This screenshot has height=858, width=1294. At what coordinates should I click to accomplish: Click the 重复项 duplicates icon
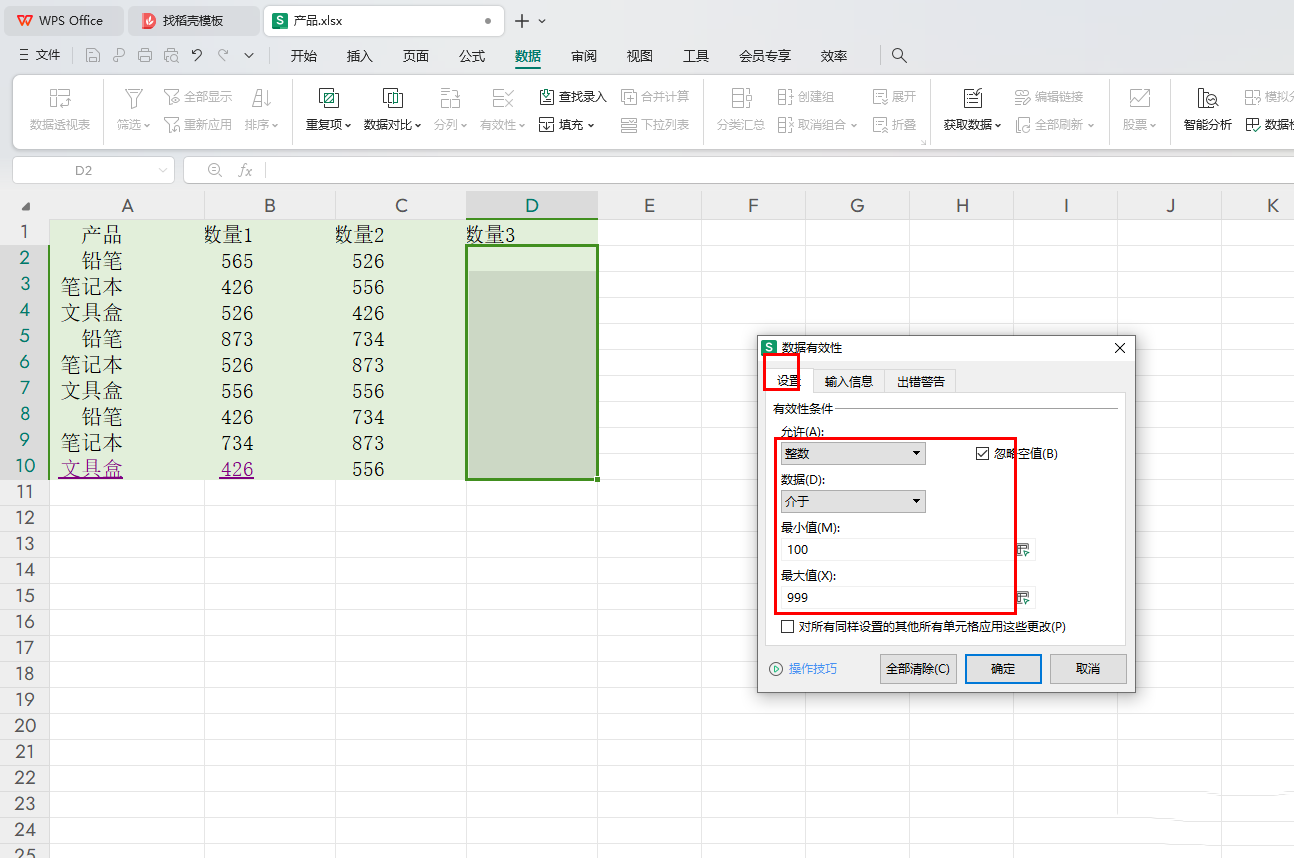tap(328, 98)
